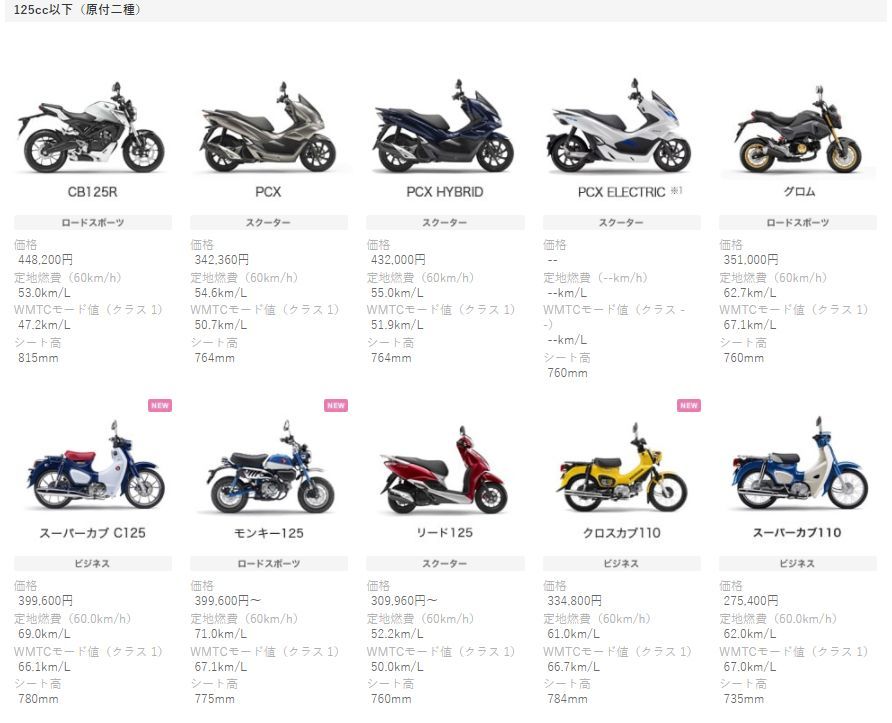892x723 pixels.
Task: Select the スーパーカブ C125 bike image
Action: pyautogui.click(x=94, y=465)
